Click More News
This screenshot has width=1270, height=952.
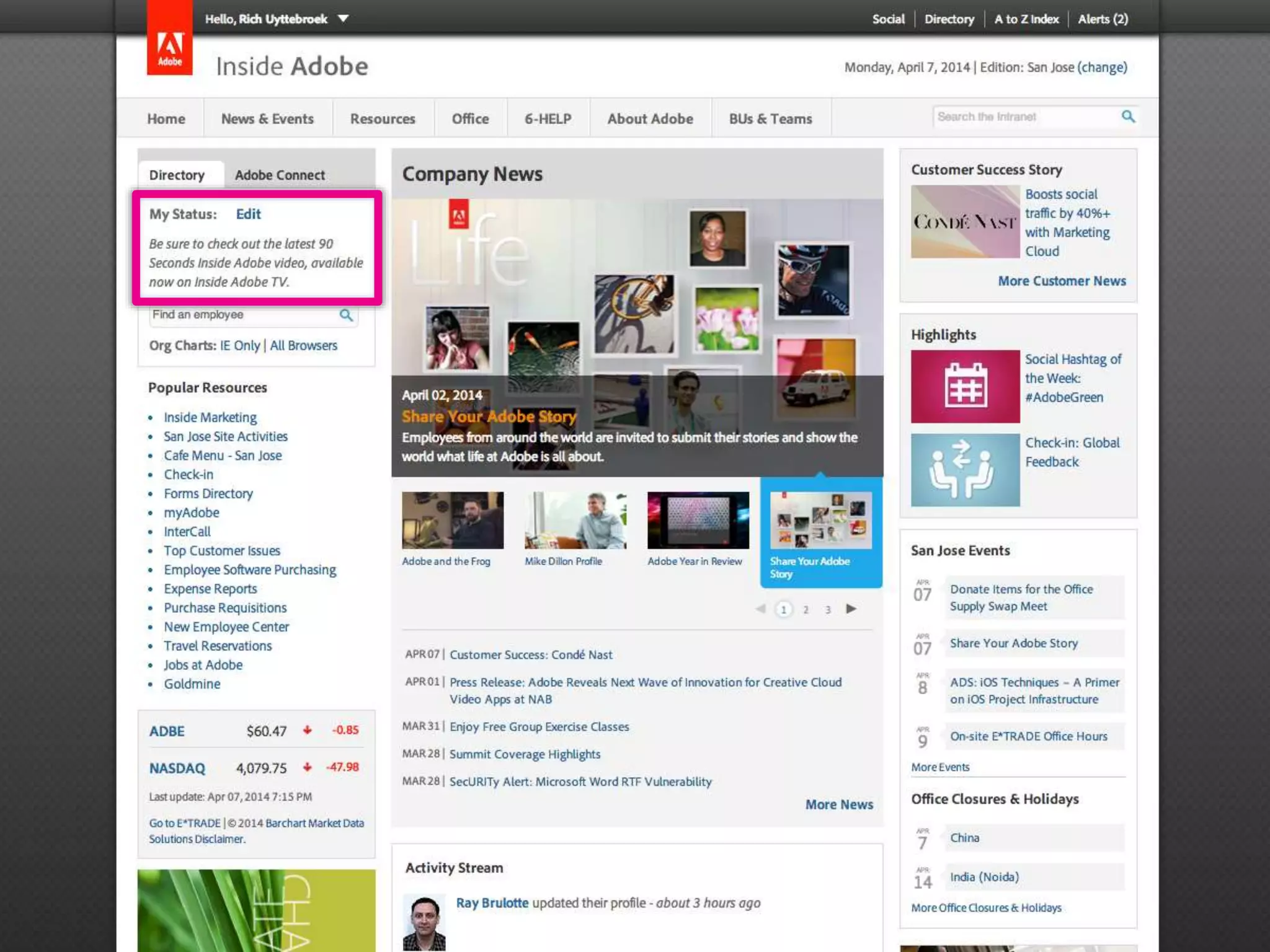(839, 804)
